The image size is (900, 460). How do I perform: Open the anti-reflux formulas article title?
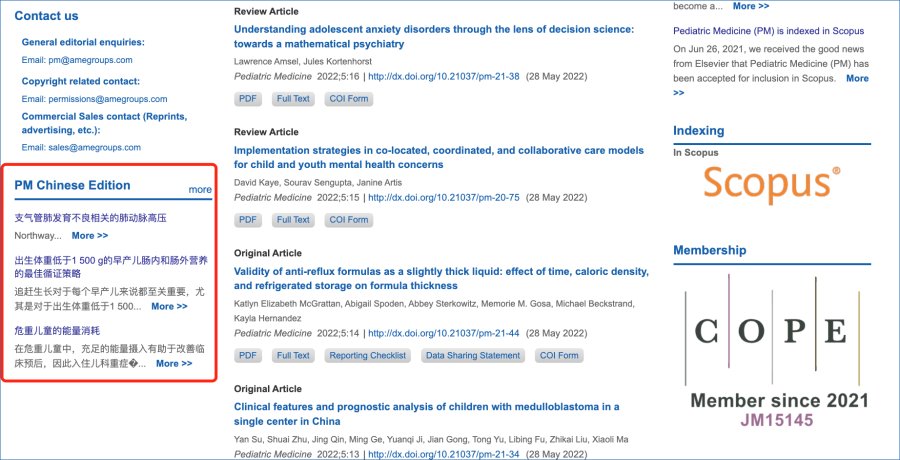tap(441, 278)
